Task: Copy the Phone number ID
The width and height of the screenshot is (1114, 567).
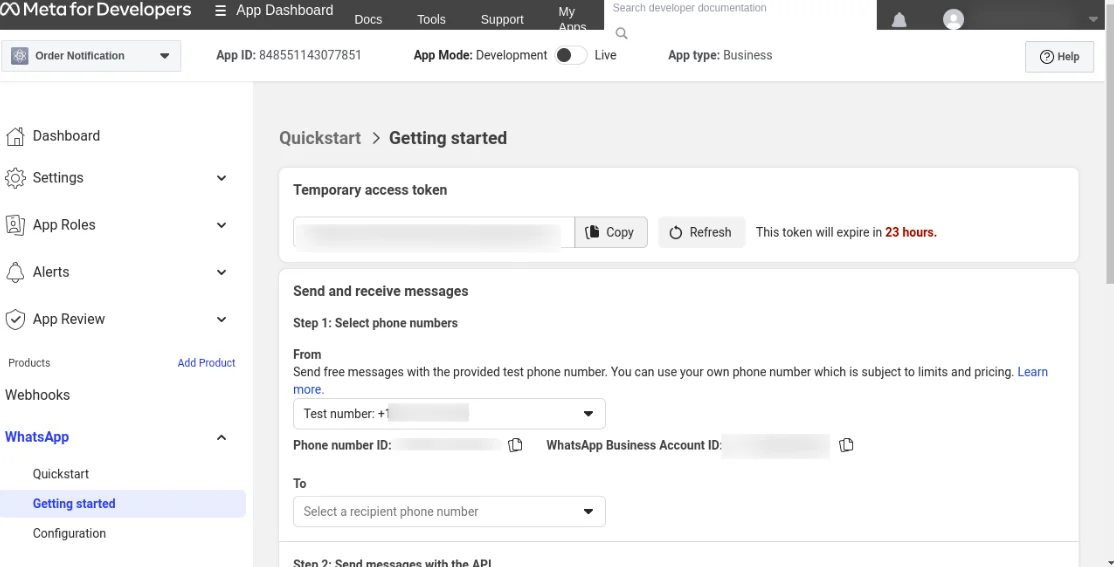Action: coord(516,445)
